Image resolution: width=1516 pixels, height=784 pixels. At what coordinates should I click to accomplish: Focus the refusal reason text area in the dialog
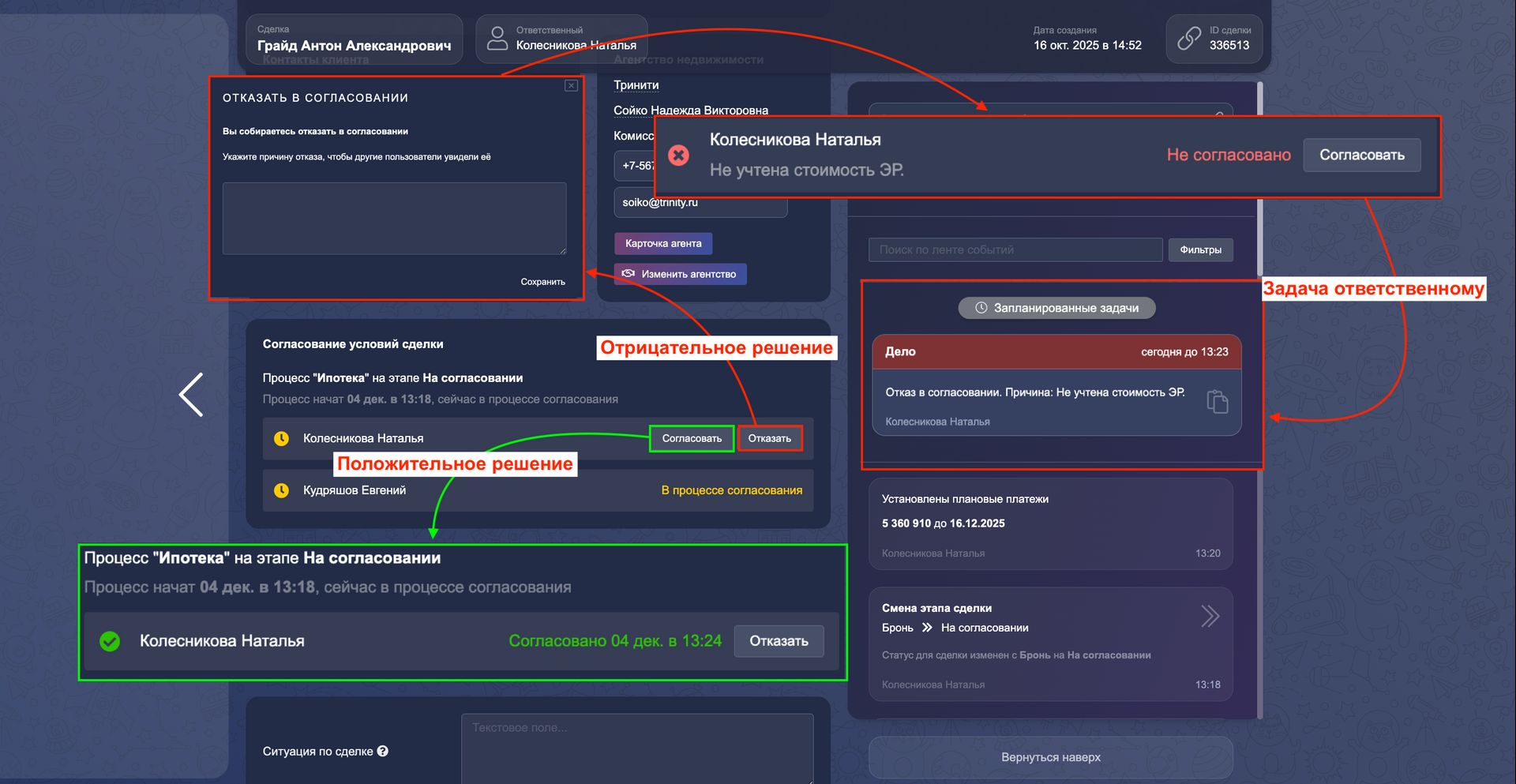coord(394,219)
